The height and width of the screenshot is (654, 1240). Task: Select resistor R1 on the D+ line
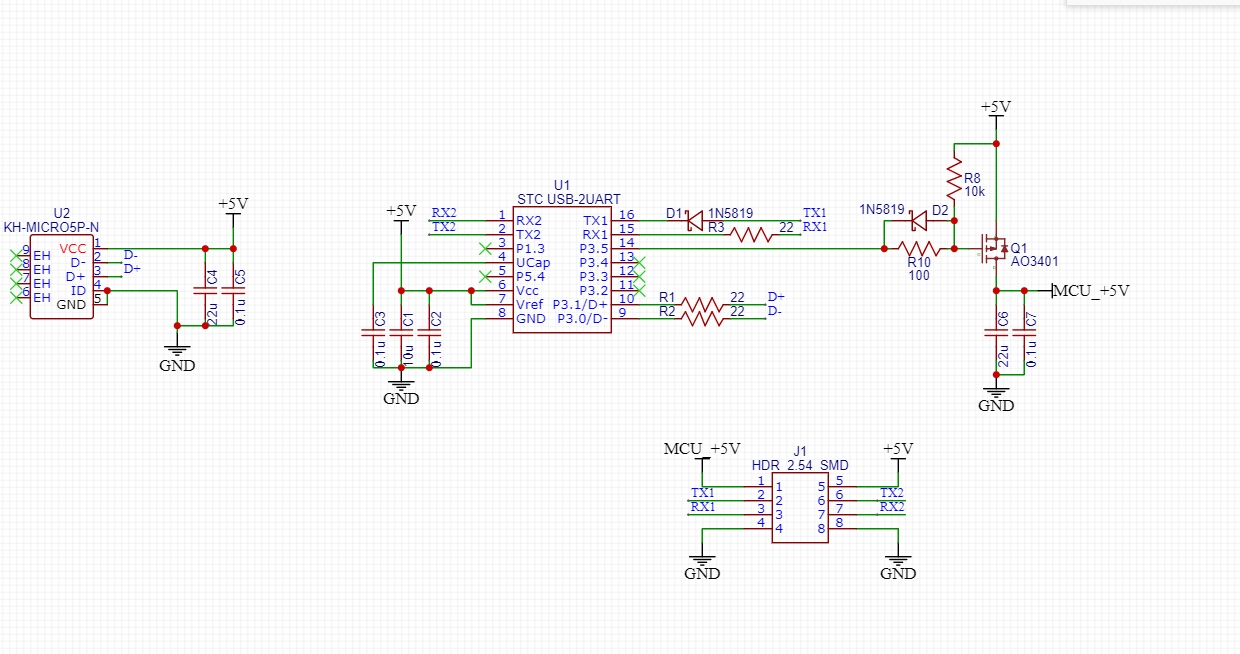703,304
